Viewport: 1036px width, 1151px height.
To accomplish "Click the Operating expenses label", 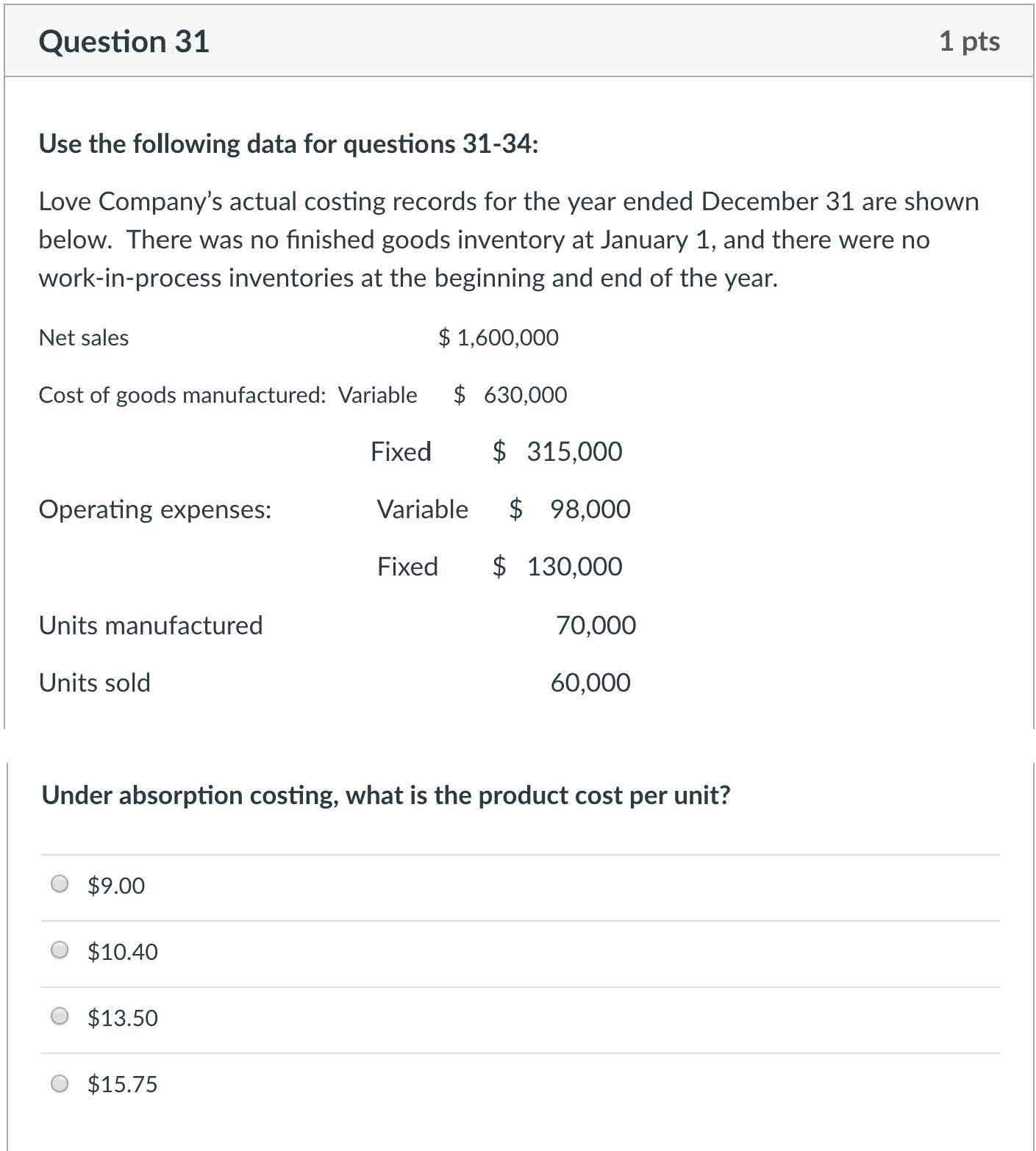I will point(155,509).
